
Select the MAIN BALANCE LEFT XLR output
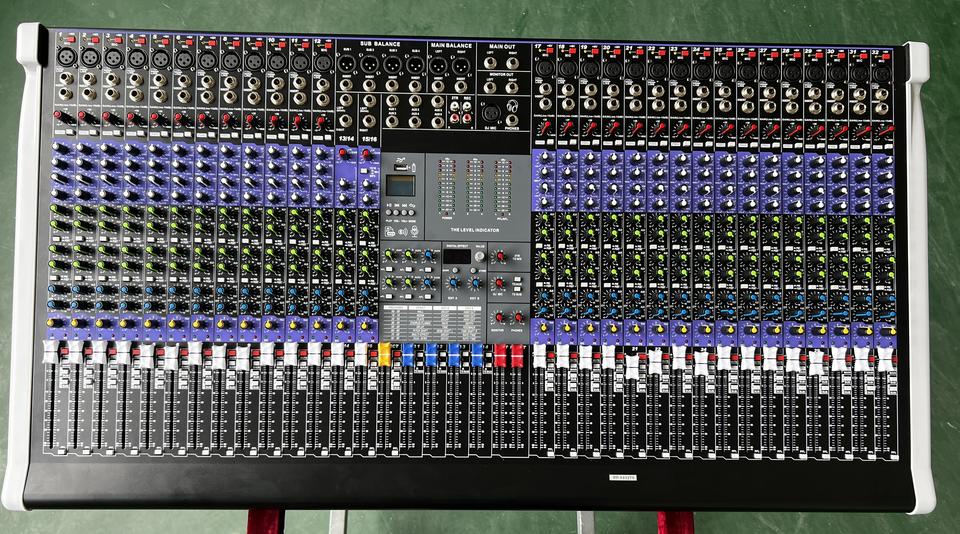[438, 66]
